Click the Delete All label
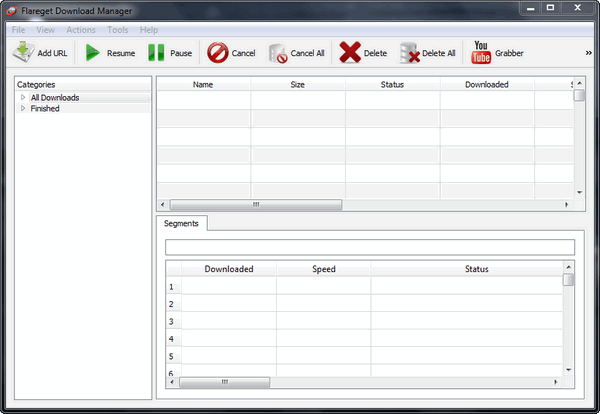Screen dimensions: 600x414 [x=439, y=53]
